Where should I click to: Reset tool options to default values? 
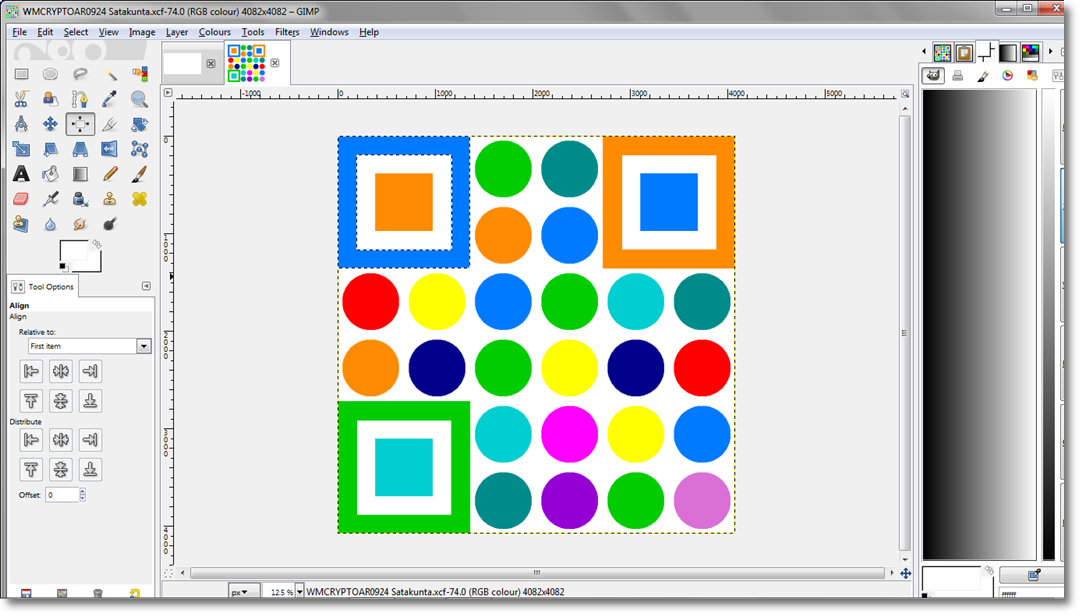pos(135,593)
